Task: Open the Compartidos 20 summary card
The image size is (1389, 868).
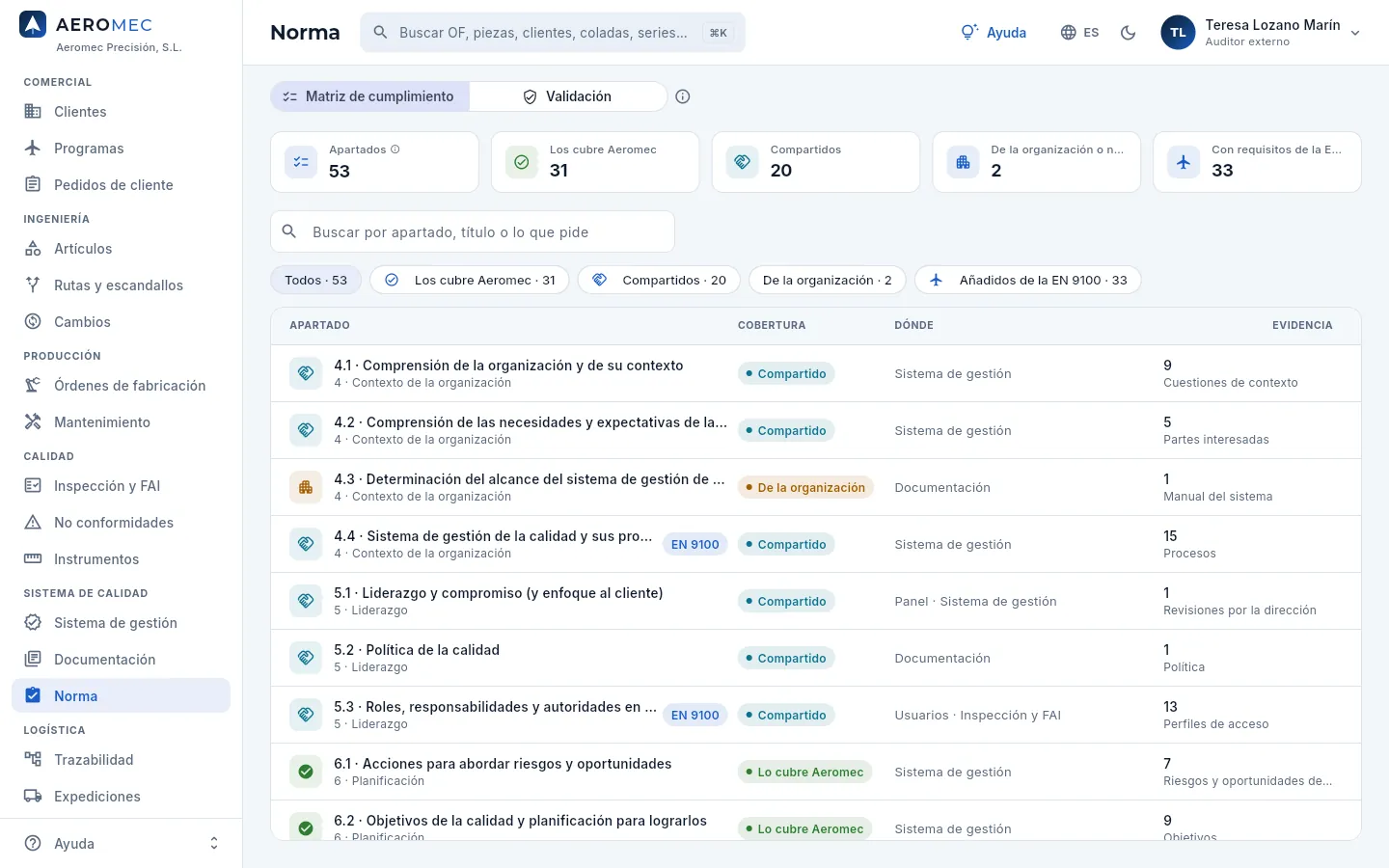Action: pyautogui.click(x=816, y=162)
